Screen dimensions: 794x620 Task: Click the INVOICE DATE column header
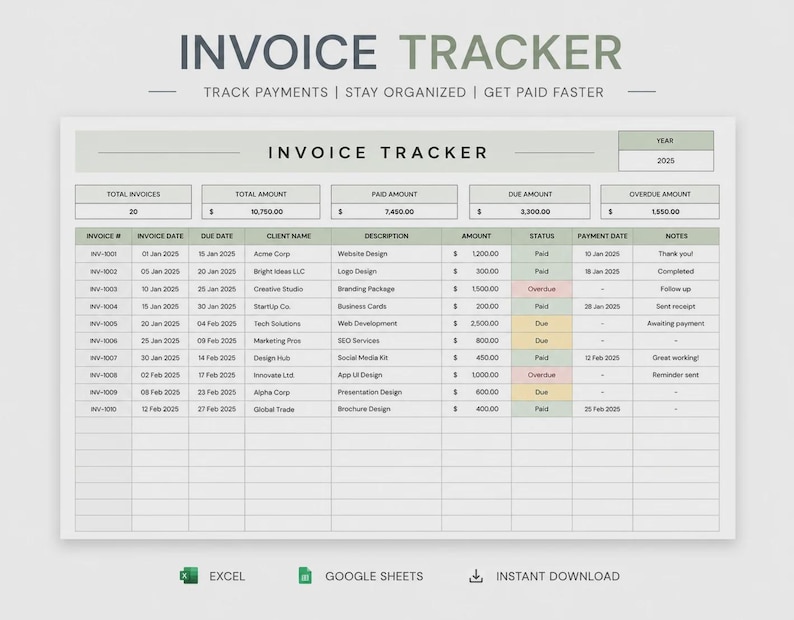click(x=160, y=236)
